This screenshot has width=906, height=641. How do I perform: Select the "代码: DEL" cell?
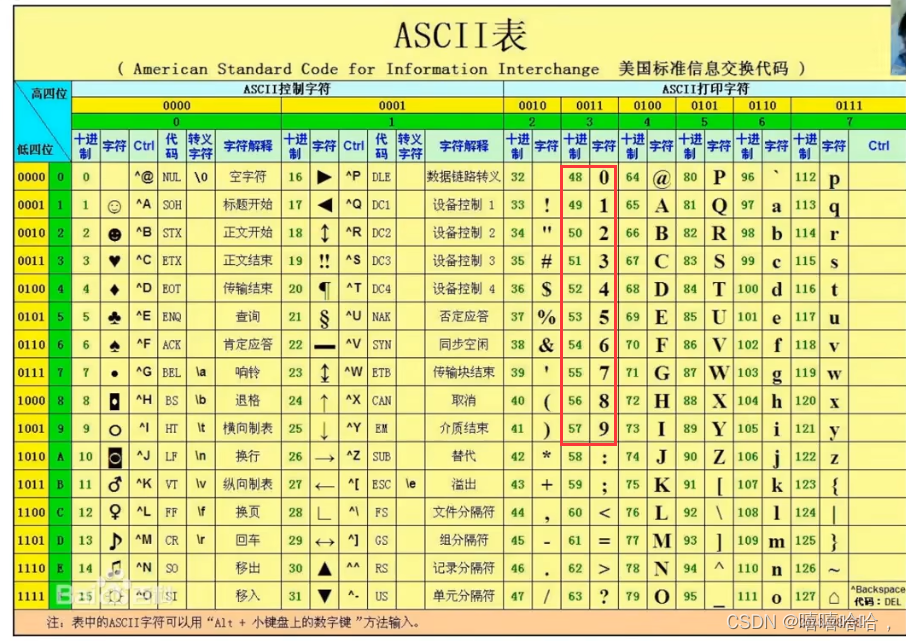877,602
